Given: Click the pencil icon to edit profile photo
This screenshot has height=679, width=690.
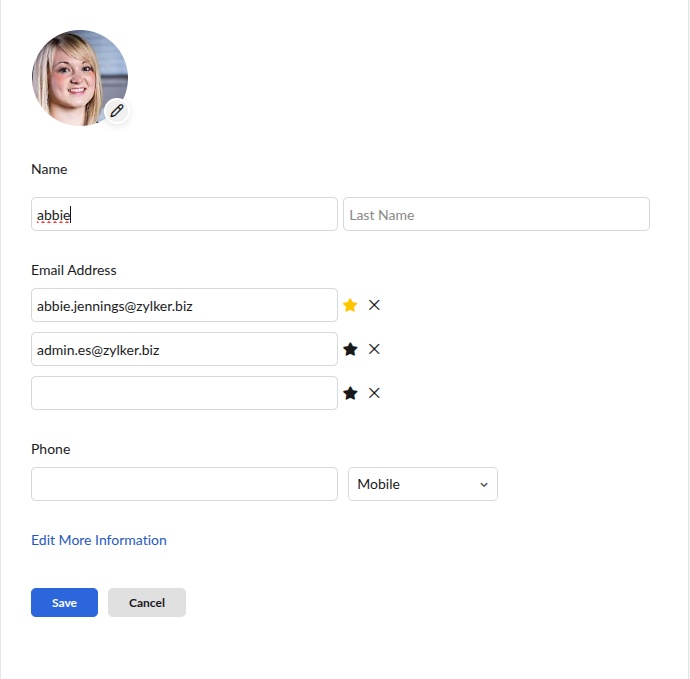Looking at the screenshot, I should (x=117, y=111).
